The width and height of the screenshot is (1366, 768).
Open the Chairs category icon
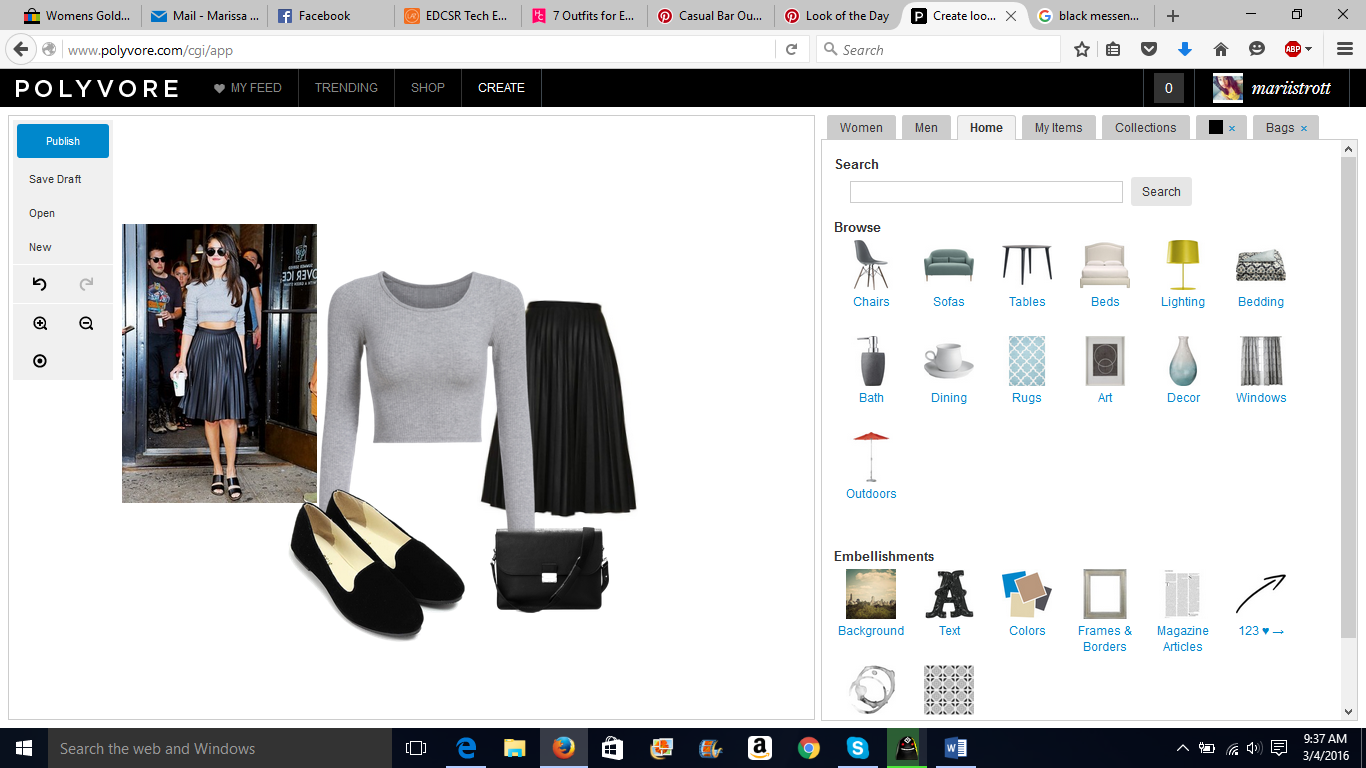[871, 265]
